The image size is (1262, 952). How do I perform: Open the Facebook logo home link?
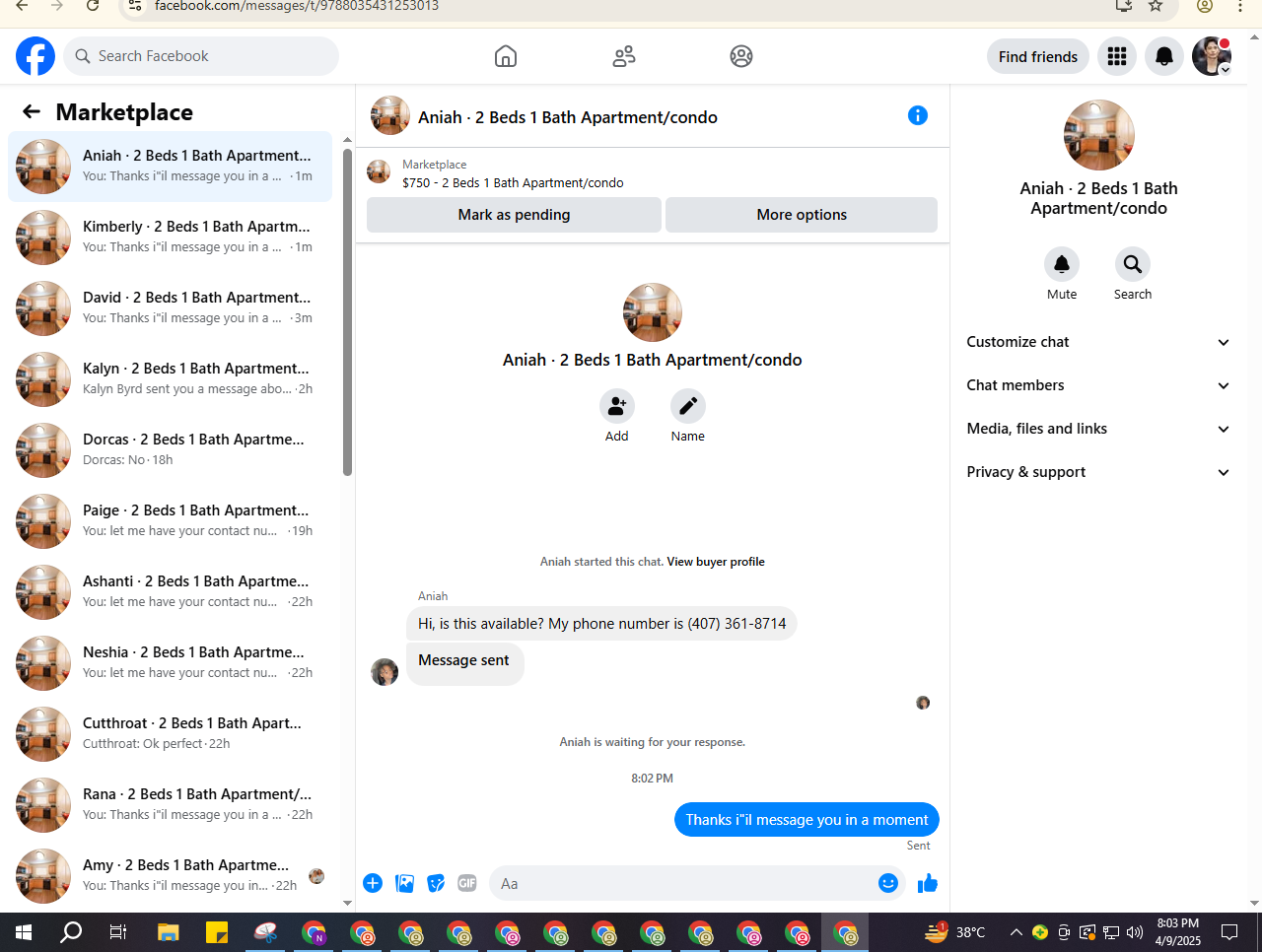(x=35, y=56)
